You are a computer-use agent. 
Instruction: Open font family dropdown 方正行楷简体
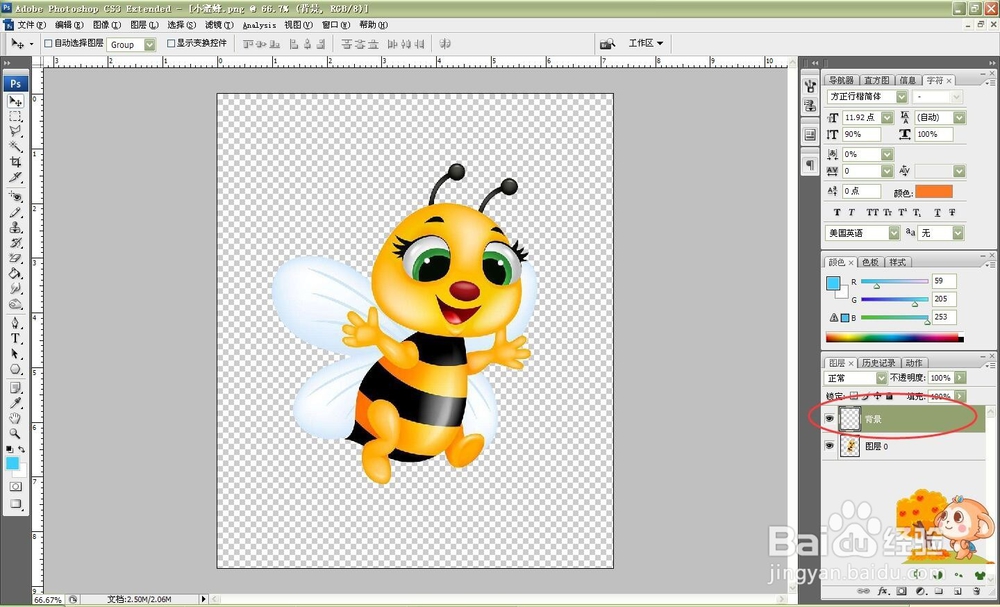902,97
